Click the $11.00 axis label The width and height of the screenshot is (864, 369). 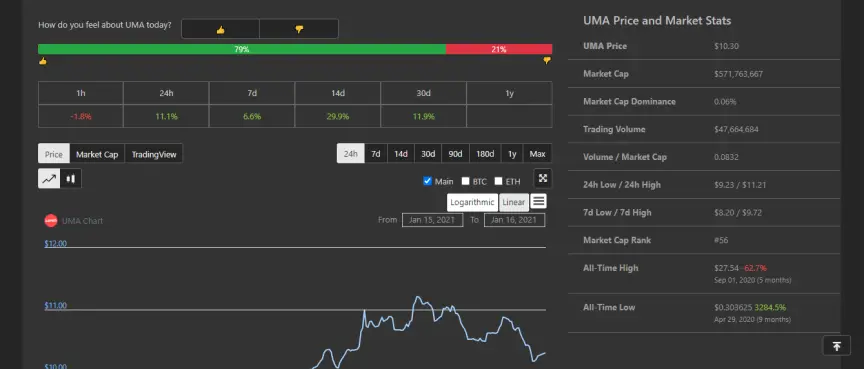pos(56,306)
